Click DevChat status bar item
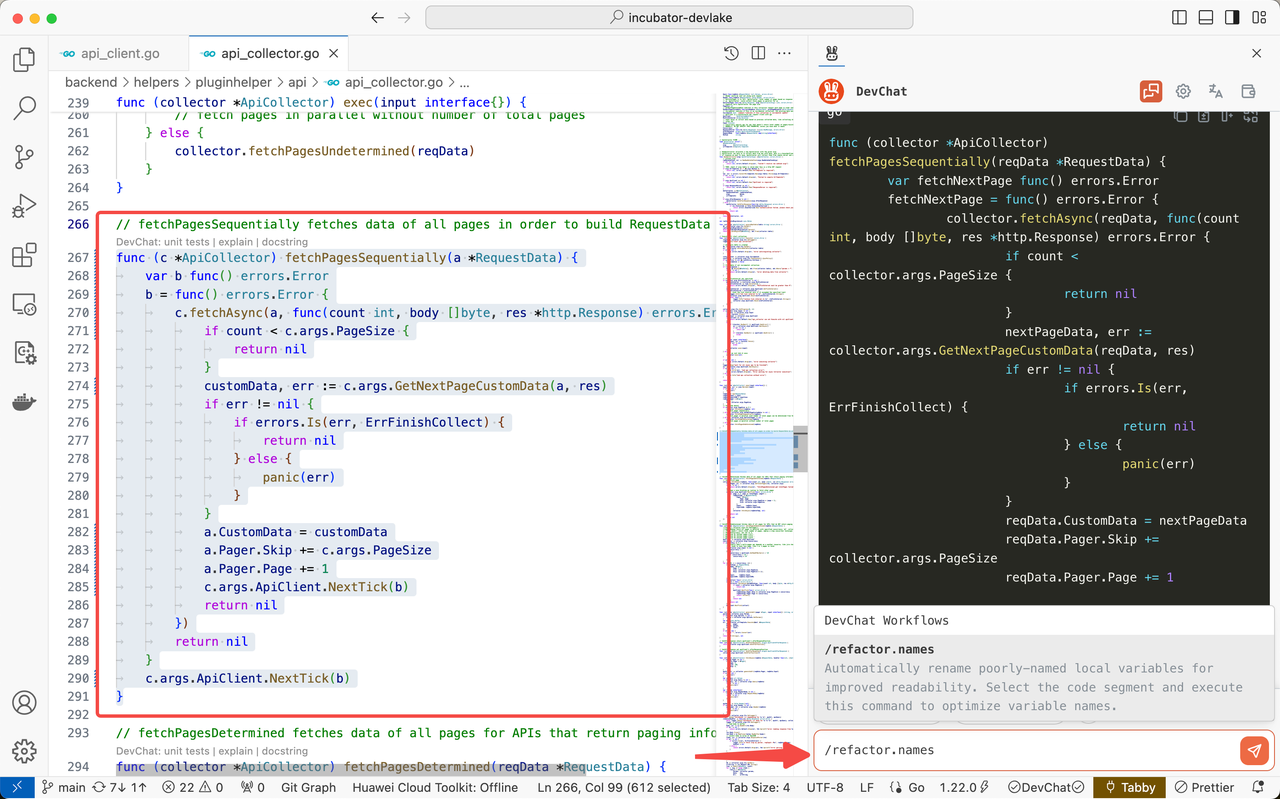Screen dimensions: 1280x799 1046,787
